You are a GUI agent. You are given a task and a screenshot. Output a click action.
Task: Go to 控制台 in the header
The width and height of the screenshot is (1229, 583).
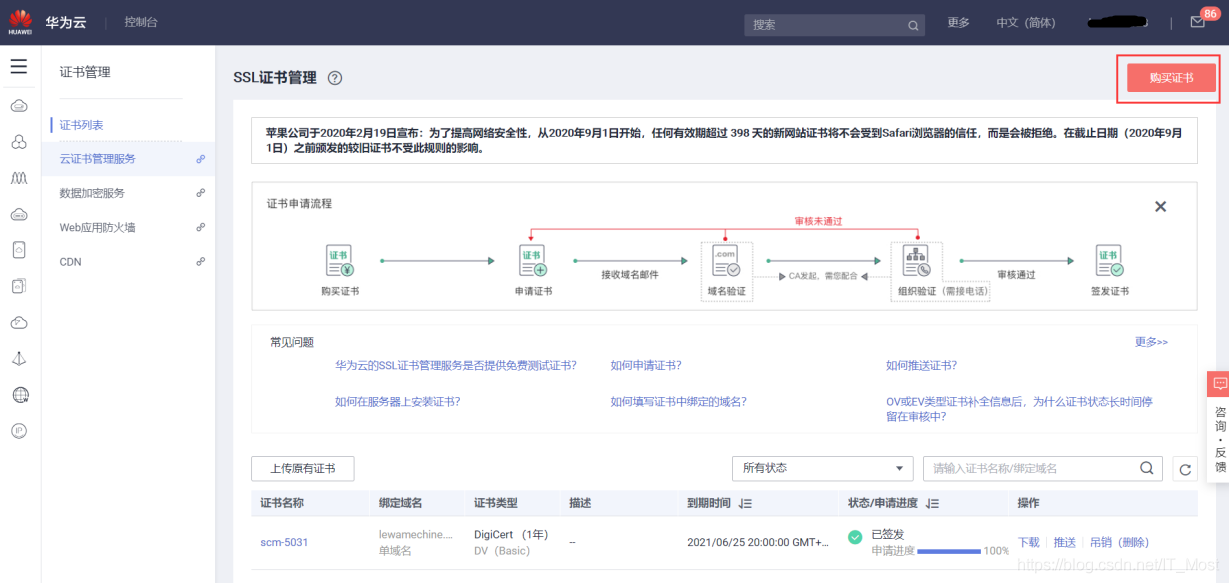pyautogui.click(x=141, y=22)
